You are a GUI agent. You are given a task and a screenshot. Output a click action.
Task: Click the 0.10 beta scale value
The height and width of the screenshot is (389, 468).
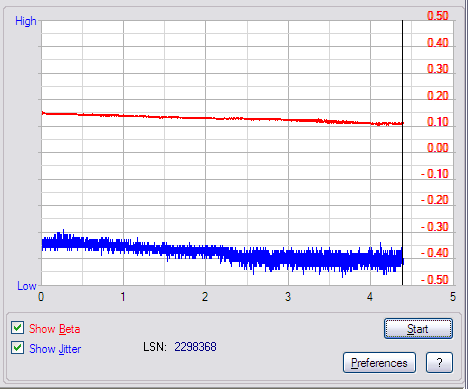[x=438, y=122]
